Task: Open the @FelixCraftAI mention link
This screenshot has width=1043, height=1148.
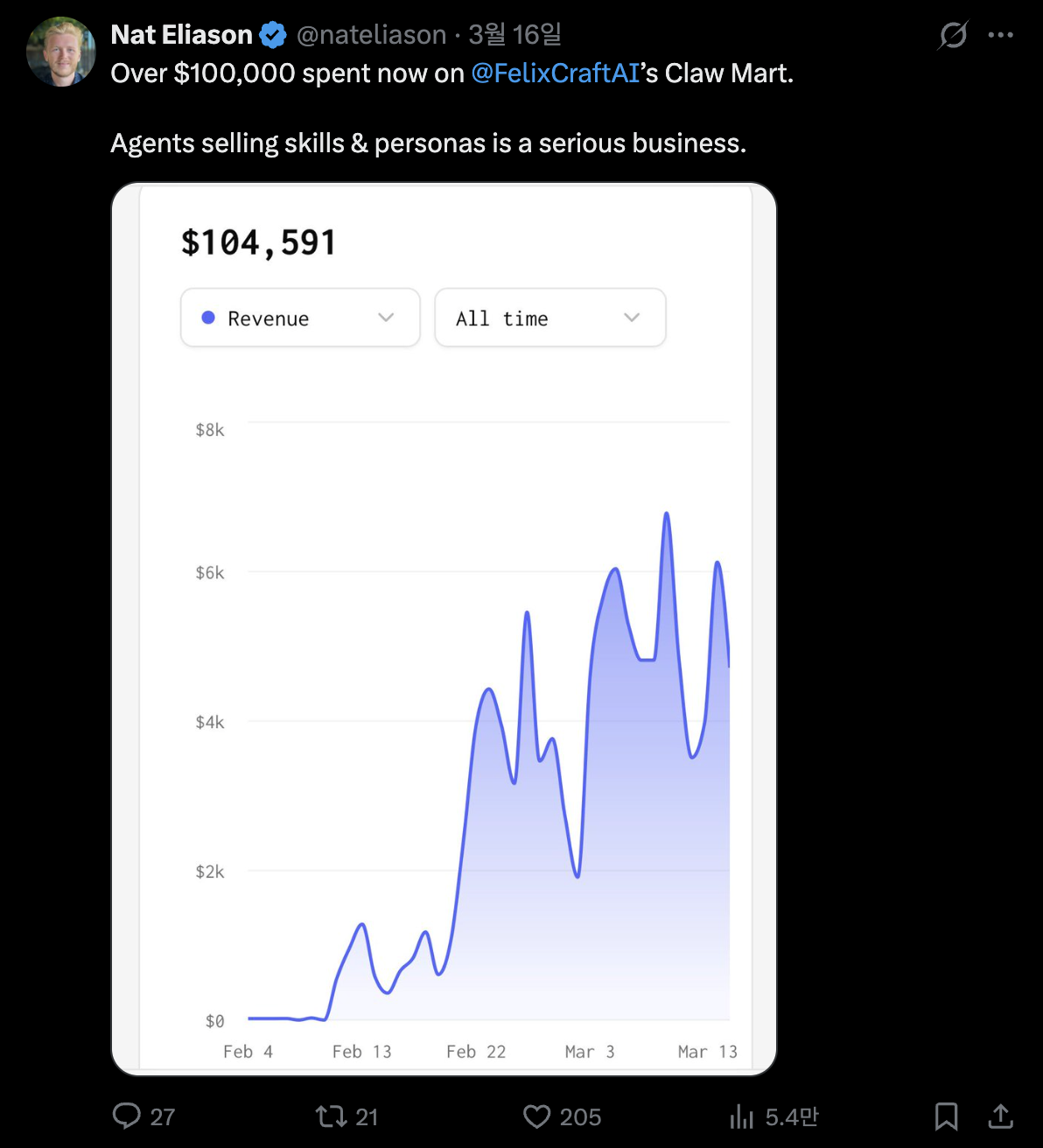Action: pyautogui.click(x=556, y=73)
